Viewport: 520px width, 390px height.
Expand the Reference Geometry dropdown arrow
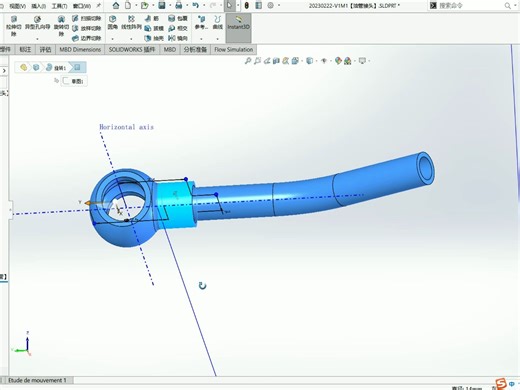point(201,39)
